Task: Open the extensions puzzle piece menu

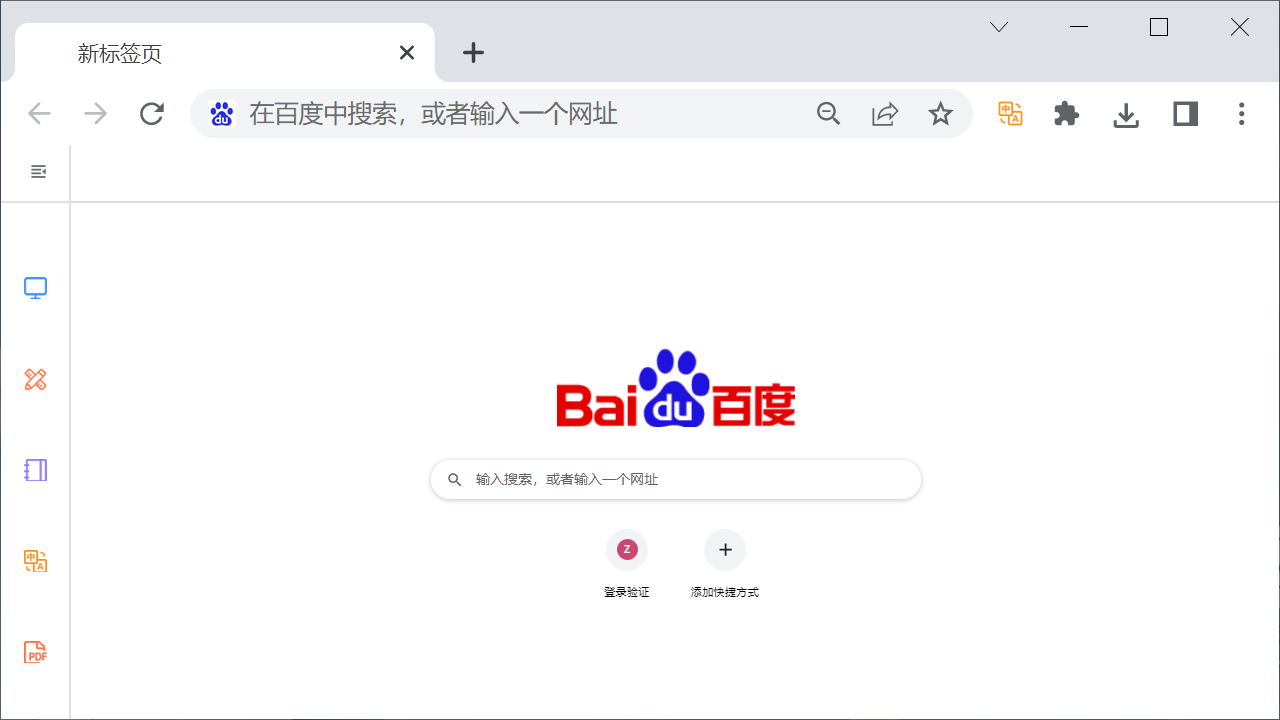Action: click(x=1067, y=114)
